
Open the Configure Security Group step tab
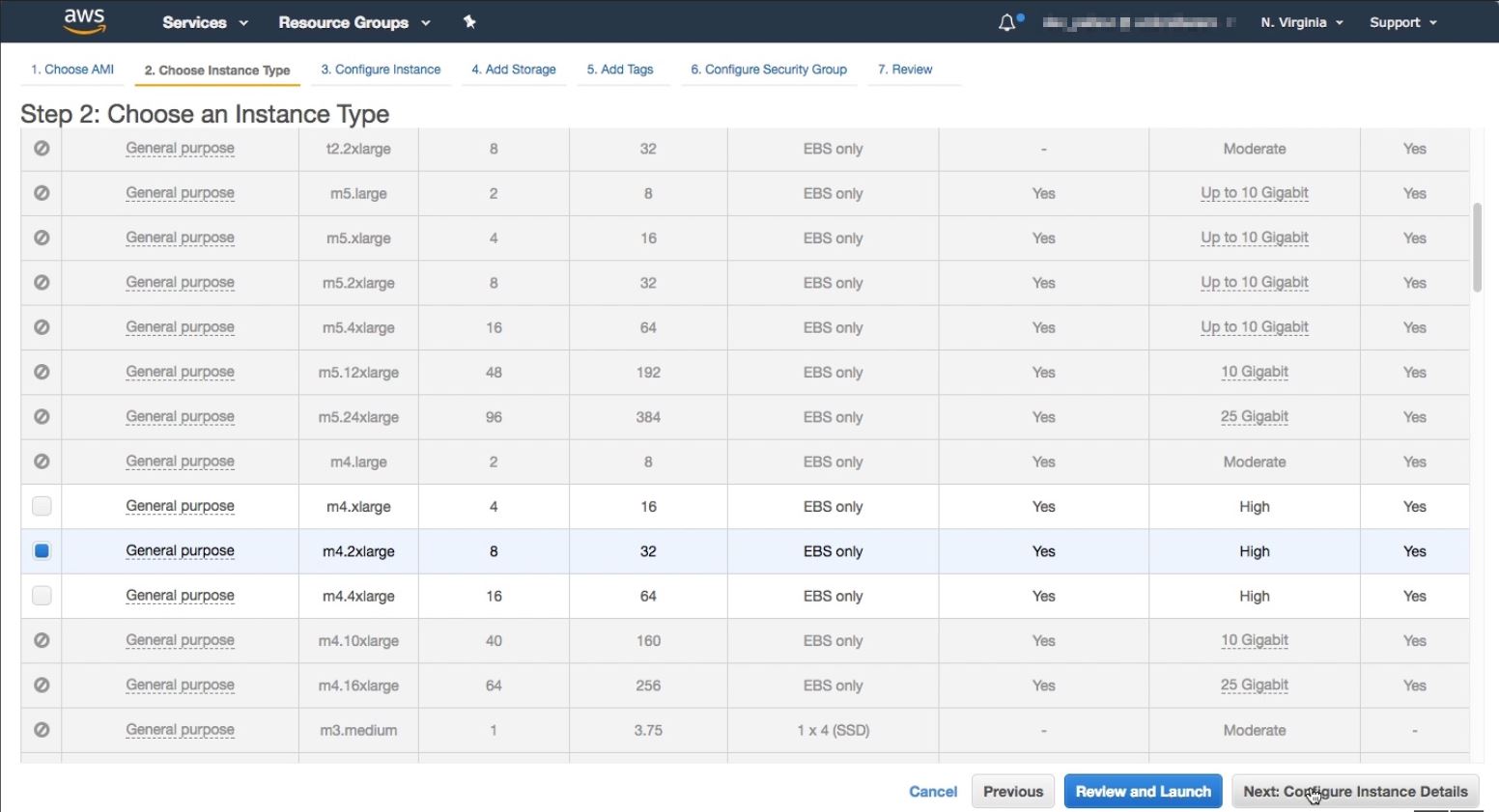[769, 70]
